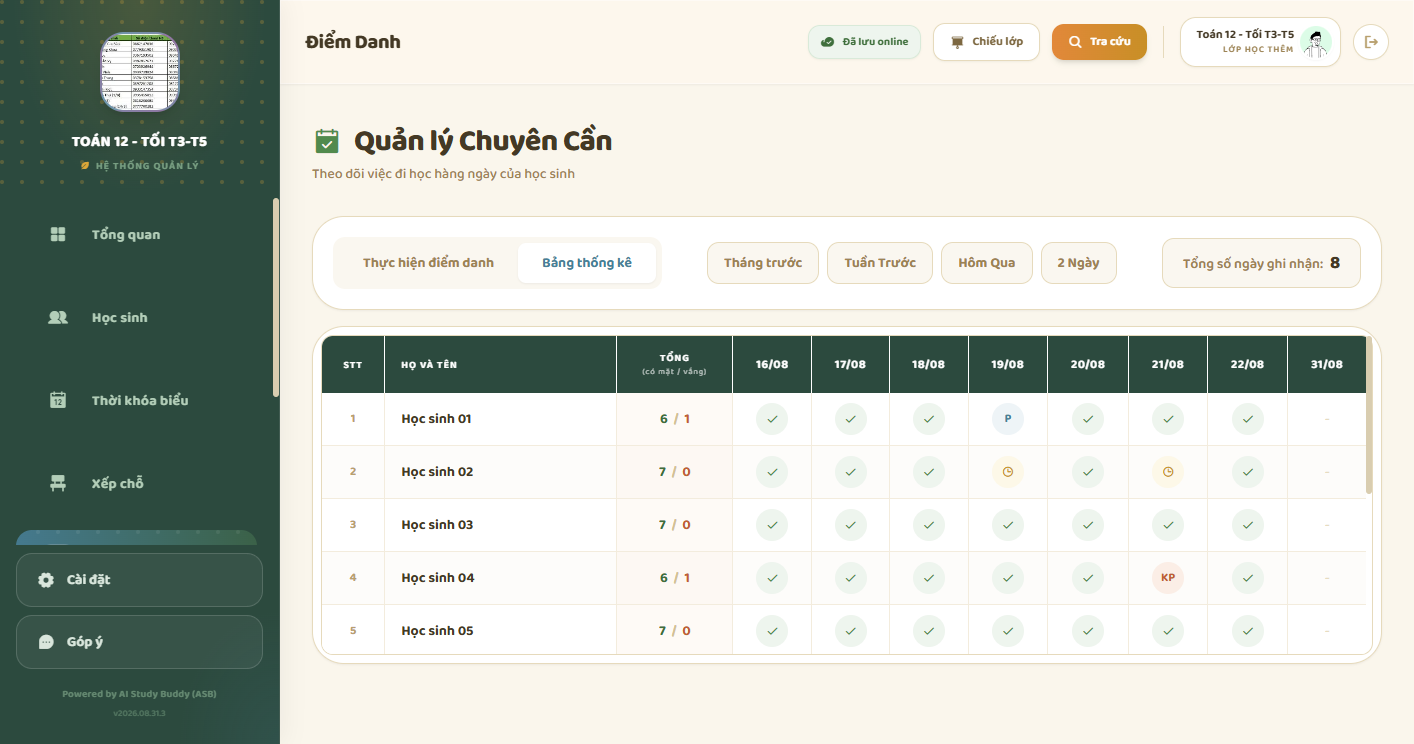
Task: Click the 19/08 date column header
Action: tap(1007, 365)
